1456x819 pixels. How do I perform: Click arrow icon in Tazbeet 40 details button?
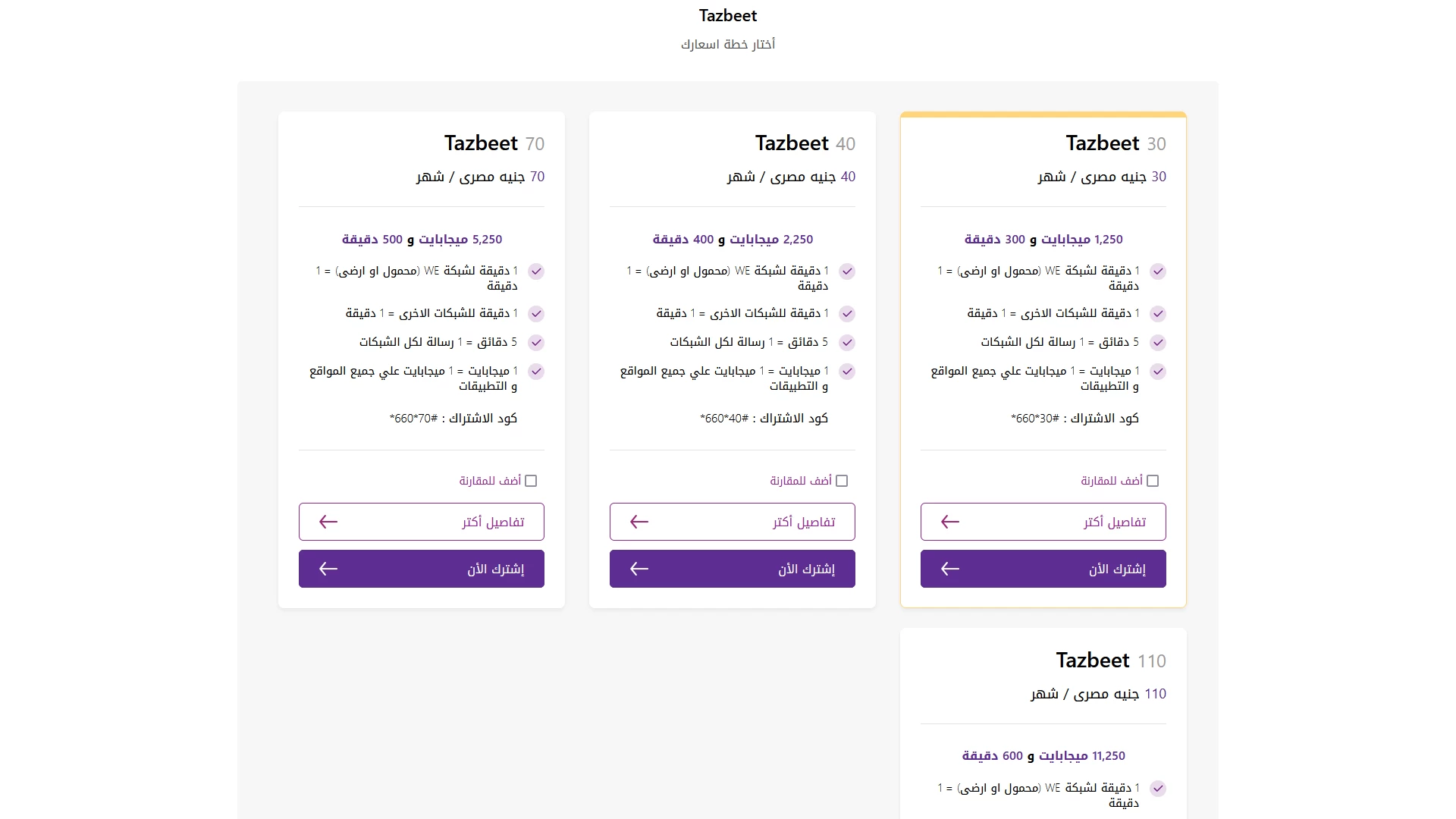click(x=639, y=522)
